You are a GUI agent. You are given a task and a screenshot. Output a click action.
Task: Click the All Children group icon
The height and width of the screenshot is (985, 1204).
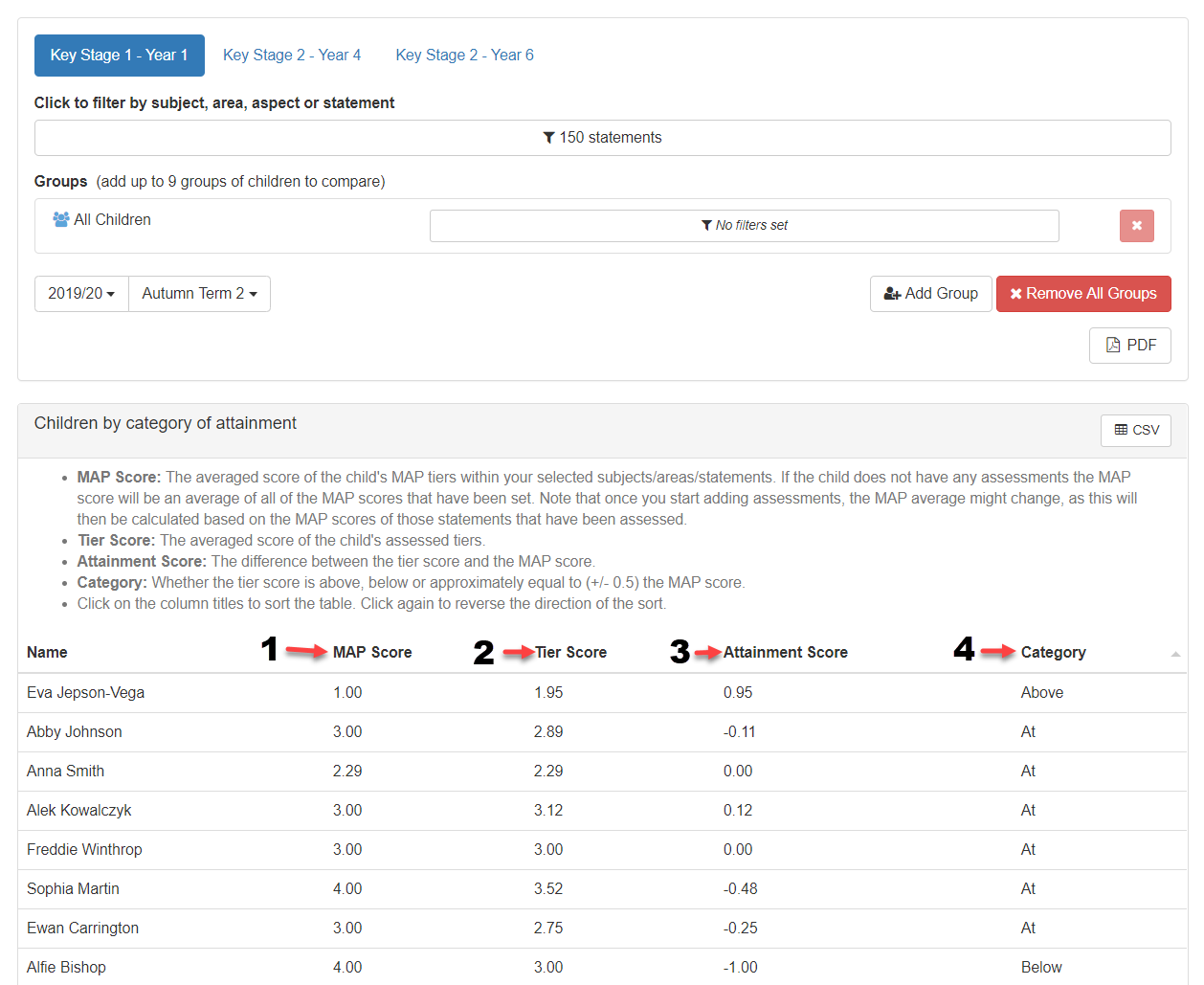(x=61, y=219)
